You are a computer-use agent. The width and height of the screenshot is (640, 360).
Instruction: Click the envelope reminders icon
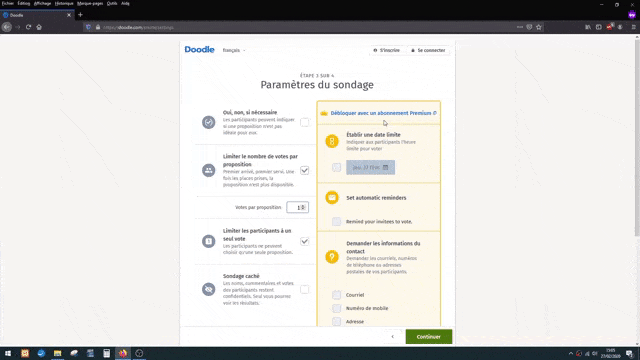point(332,198)
